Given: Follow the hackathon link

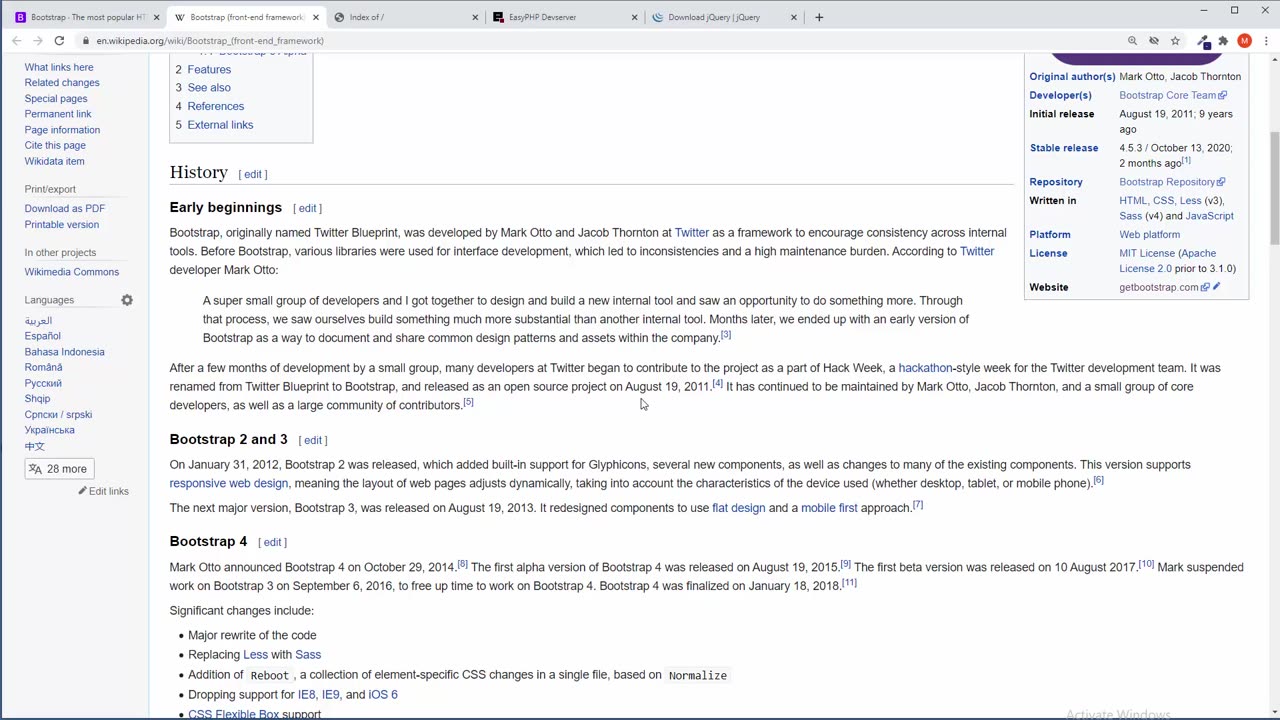Looking at the screenshot, I should point(925,368).
